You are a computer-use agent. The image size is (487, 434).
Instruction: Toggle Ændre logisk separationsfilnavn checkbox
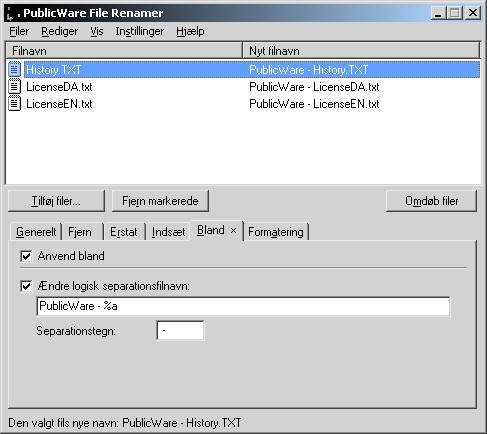coord(26,286)
